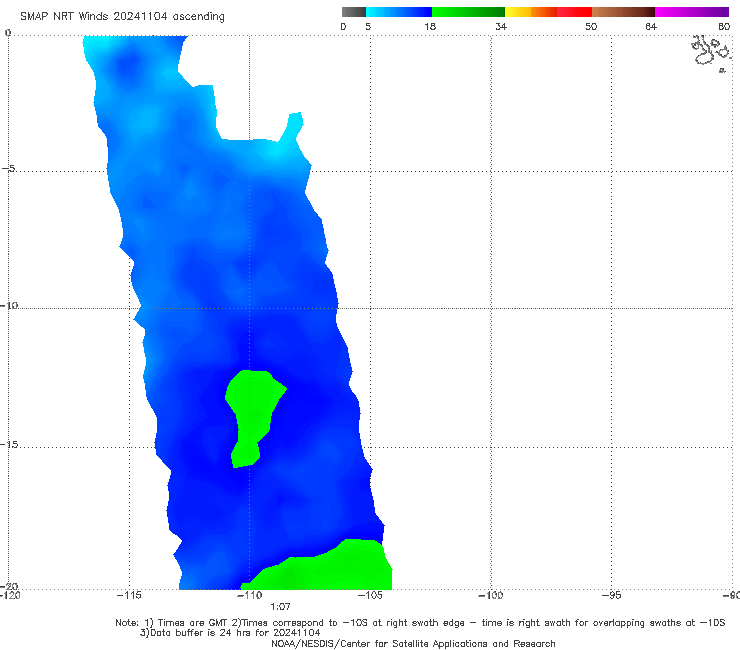Select the magenta-purple end of the color bar
Image resolution: width=740 pixels, height=650 pixels.
tap(691, 12)
